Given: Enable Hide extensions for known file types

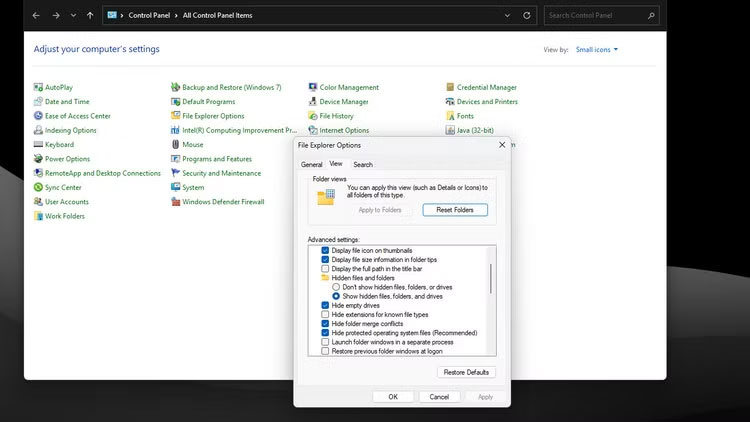Looking at the screenshot, I should click(x=325, y=315).
